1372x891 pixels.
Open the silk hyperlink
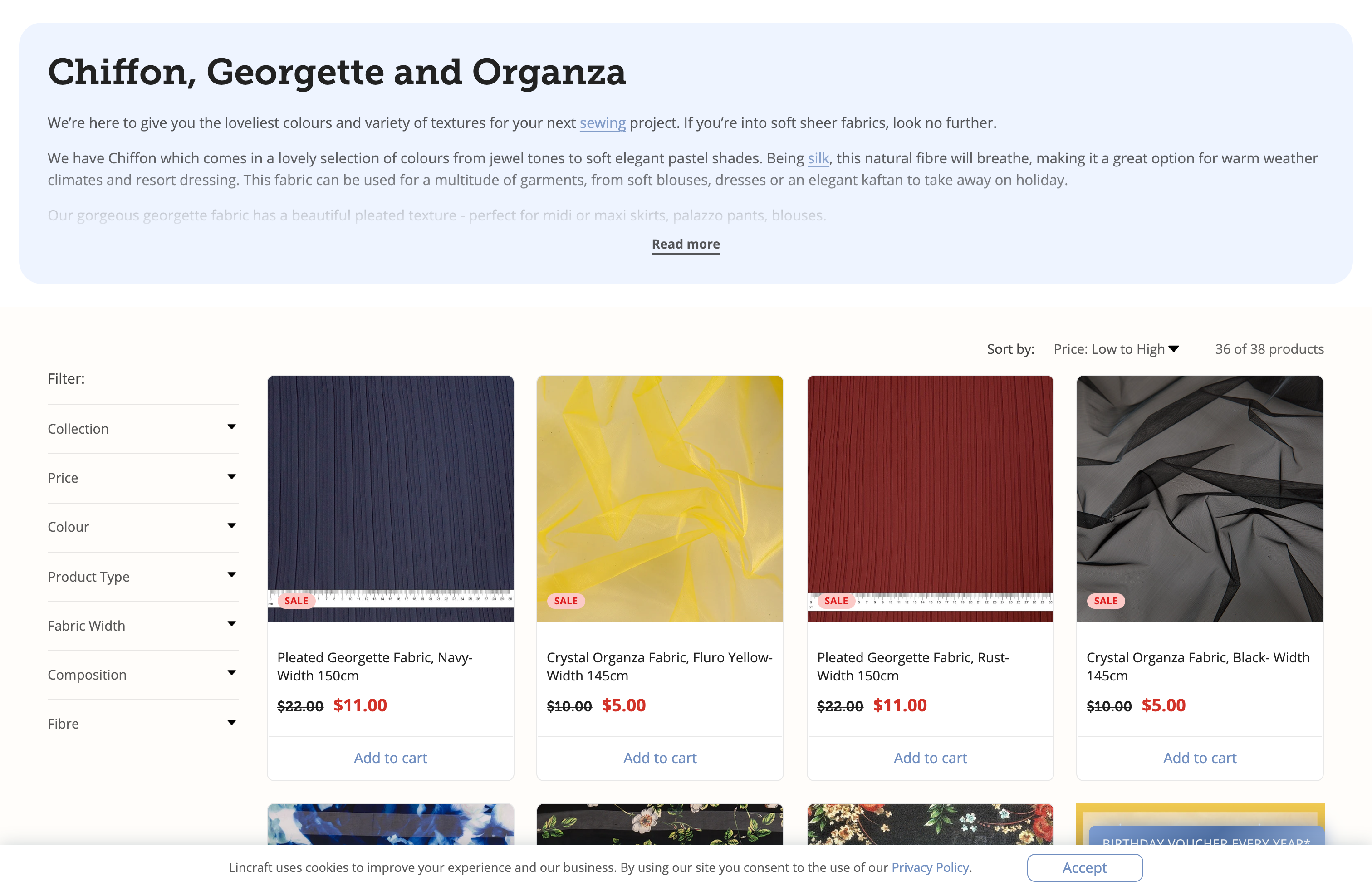[818, 158]
